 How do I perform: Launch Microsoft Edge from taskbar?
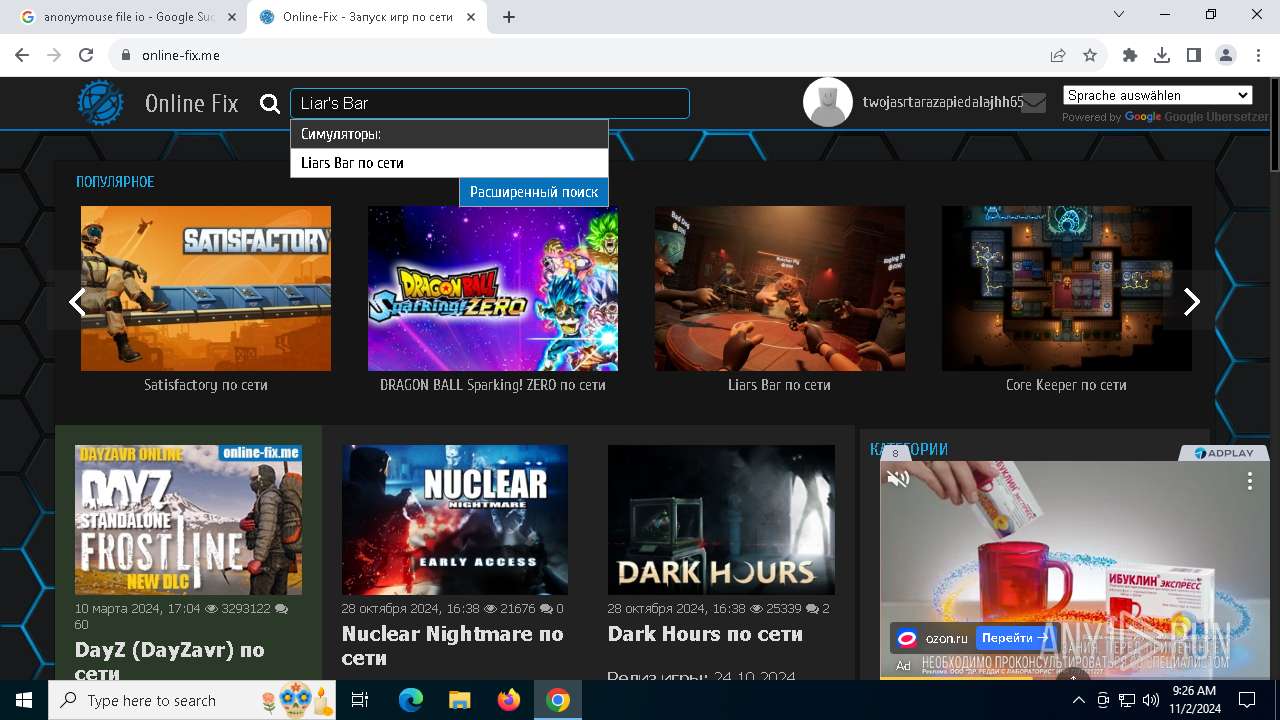[x=411, y=700]
